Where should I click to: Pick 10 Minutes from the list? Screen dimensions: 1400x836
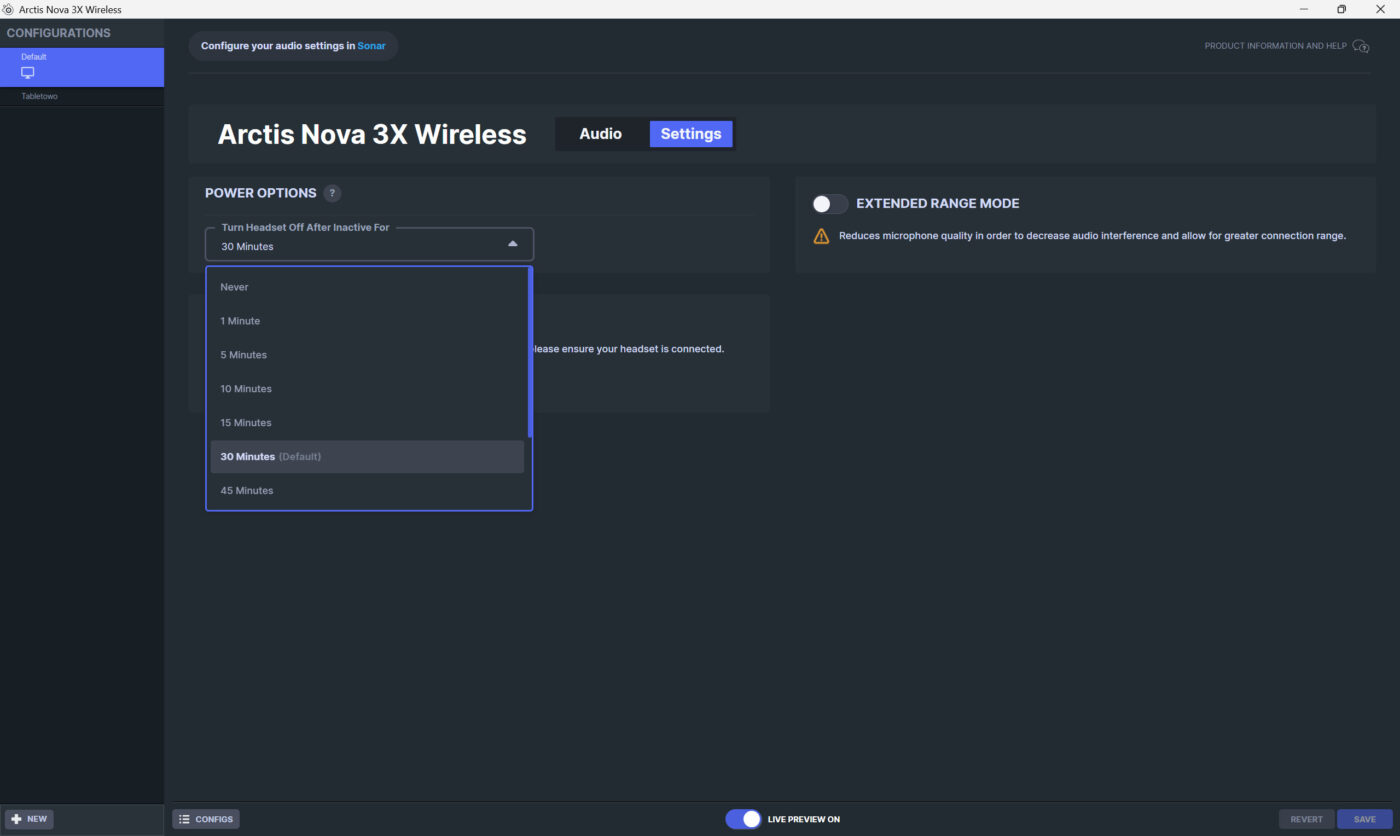(367, 389)
